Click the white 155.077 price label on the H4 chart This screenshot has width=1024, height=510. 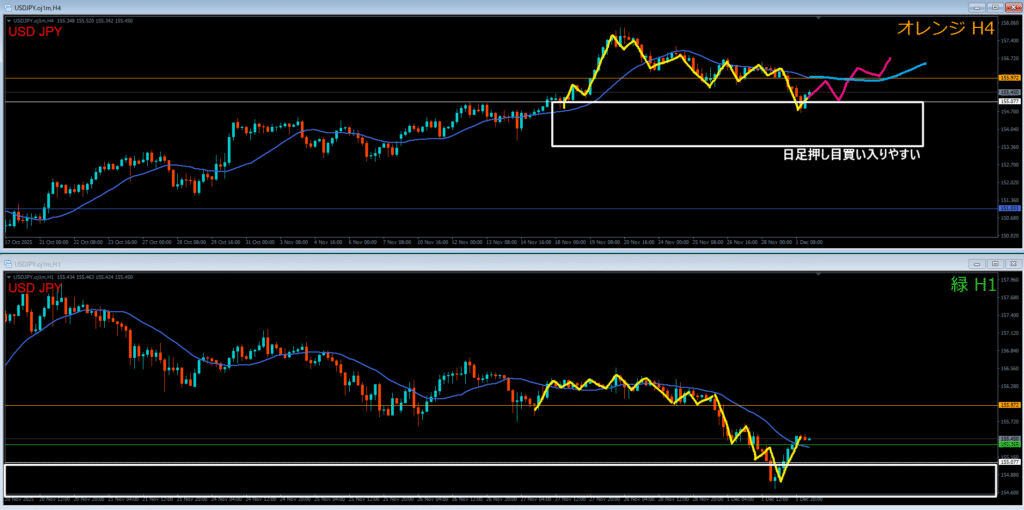tap(1009, 101)
